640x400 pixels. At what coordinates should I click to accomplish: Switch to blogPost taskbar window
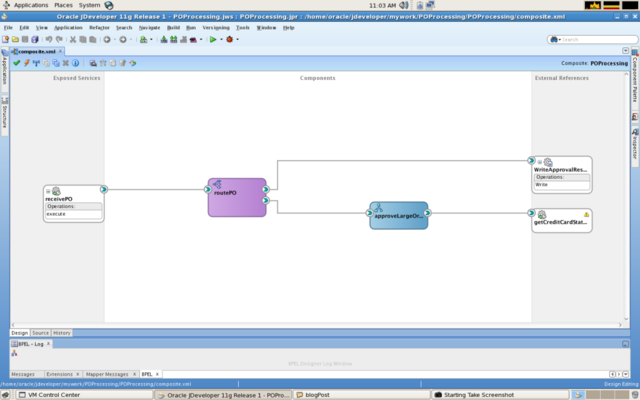362,395
